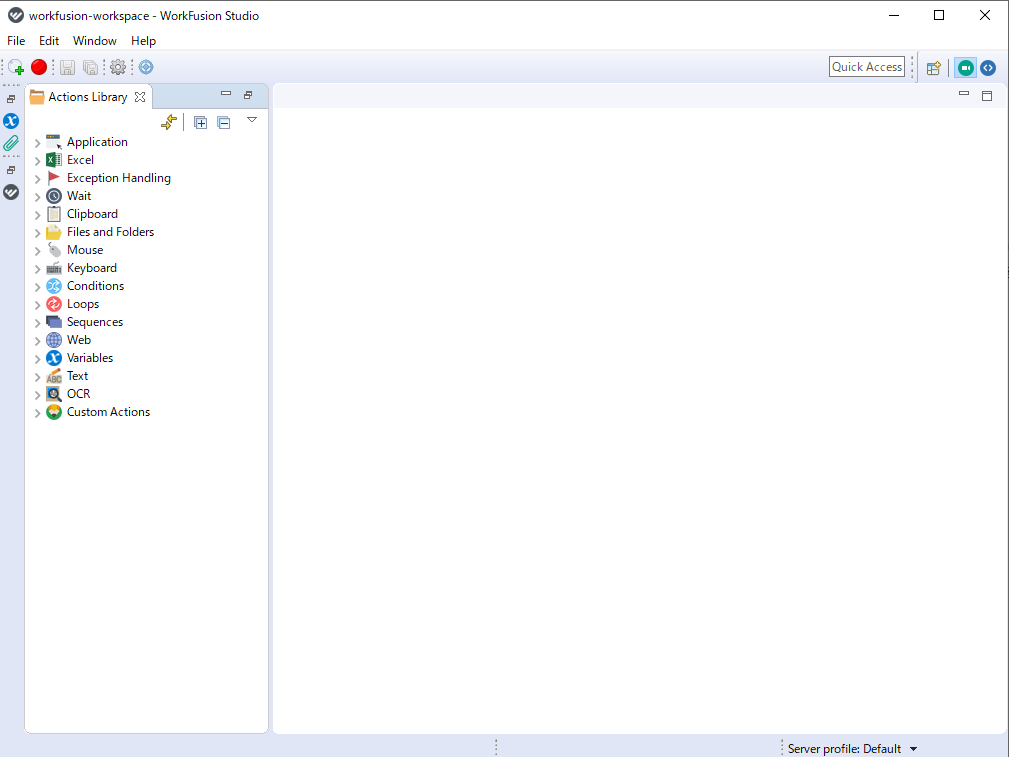
Task: Select the Web globe icon
Action: point(54,340)
